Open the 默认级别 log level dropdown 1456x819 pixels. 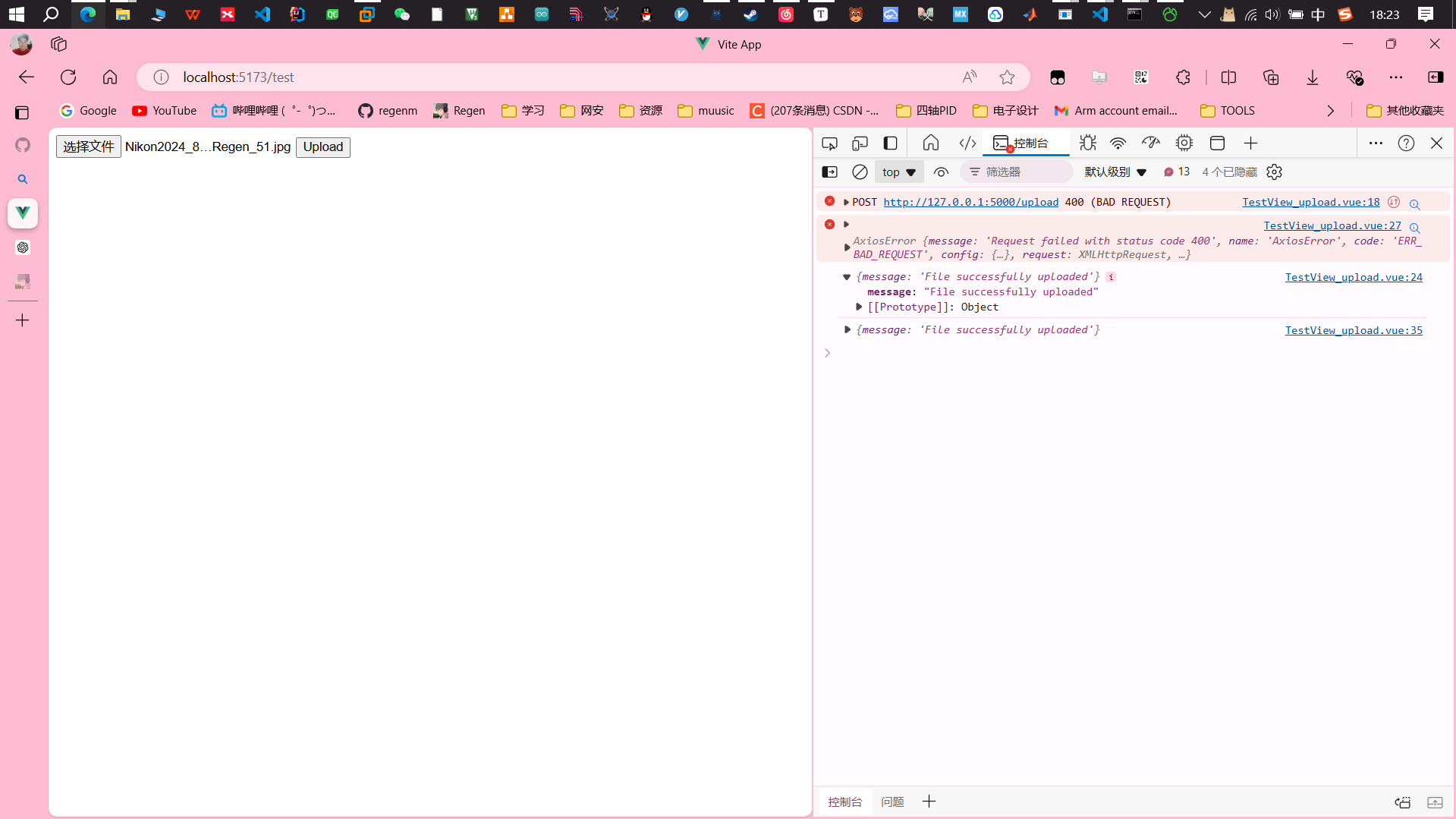(x=1115, y=172)
